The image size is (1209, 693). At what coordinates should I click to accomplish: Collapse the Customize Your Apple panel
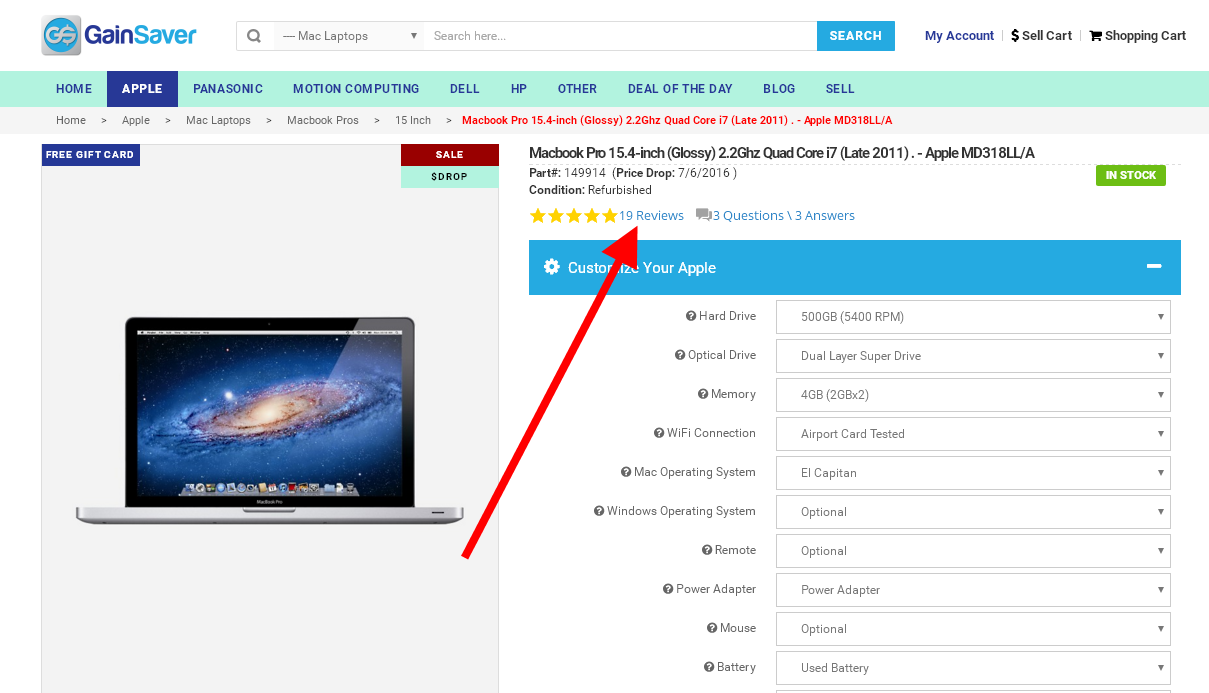1154,266
